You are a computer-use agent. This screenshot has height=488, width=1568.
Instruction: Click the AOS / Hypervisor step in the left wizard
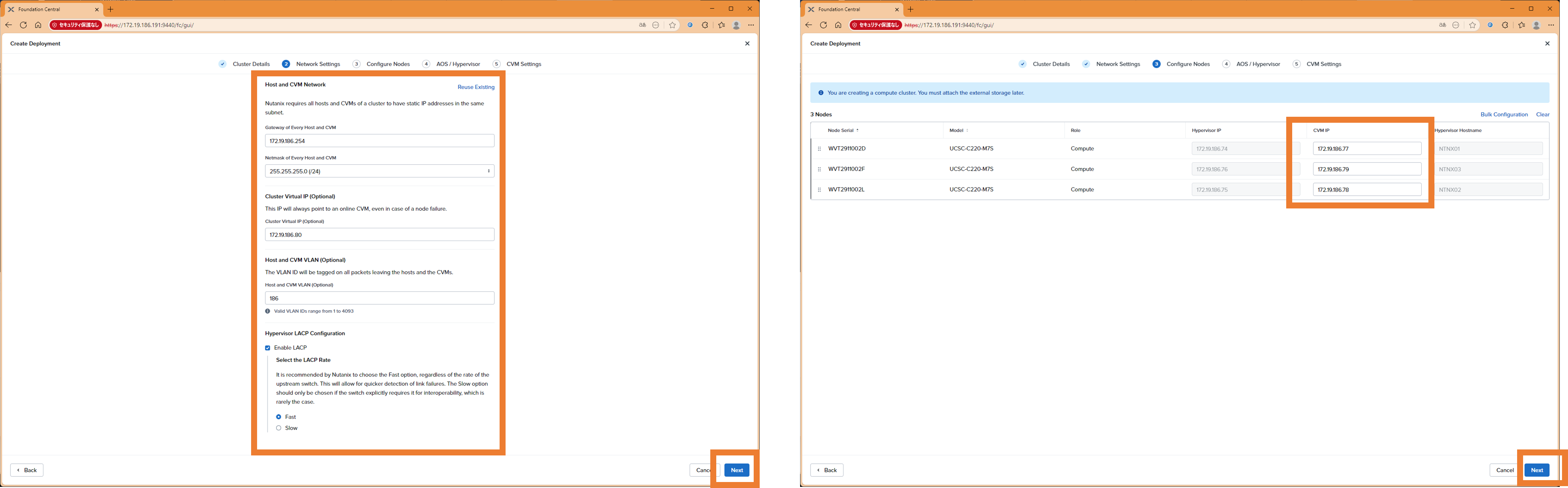click(458, 64)
